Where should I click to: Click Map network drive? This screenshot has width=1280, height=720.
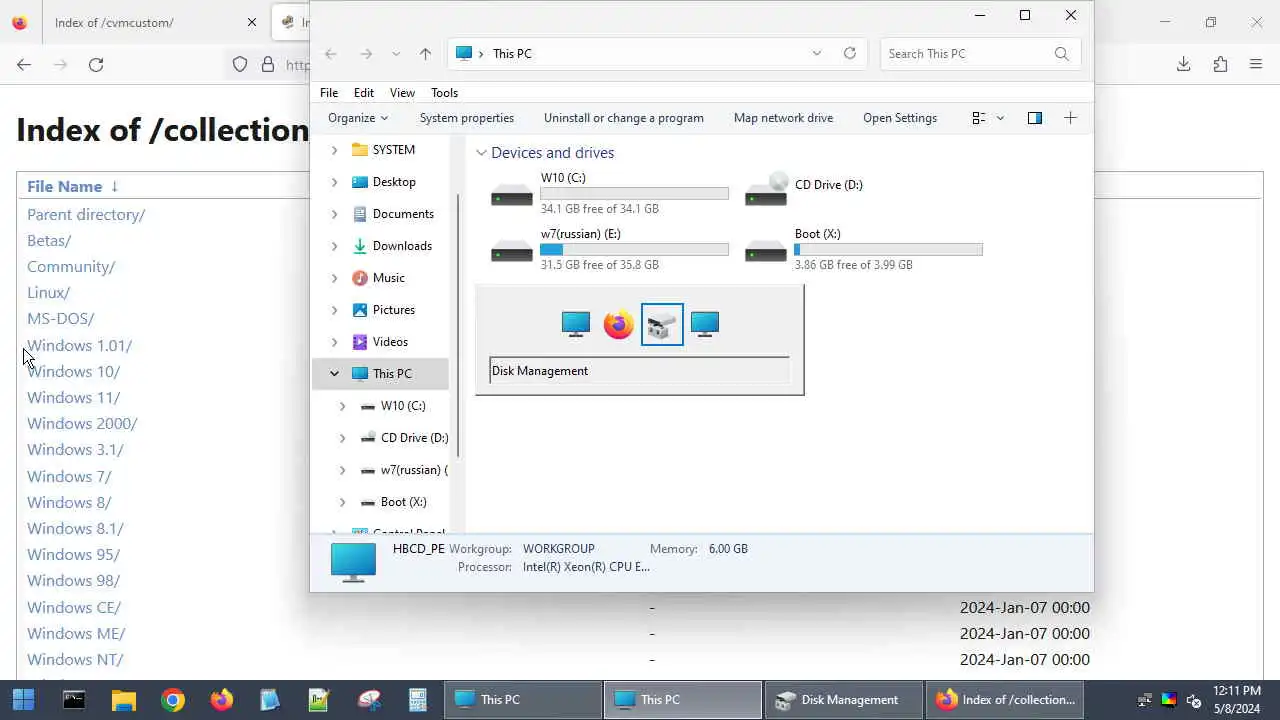pyautogui.click(x=783, y=118)
